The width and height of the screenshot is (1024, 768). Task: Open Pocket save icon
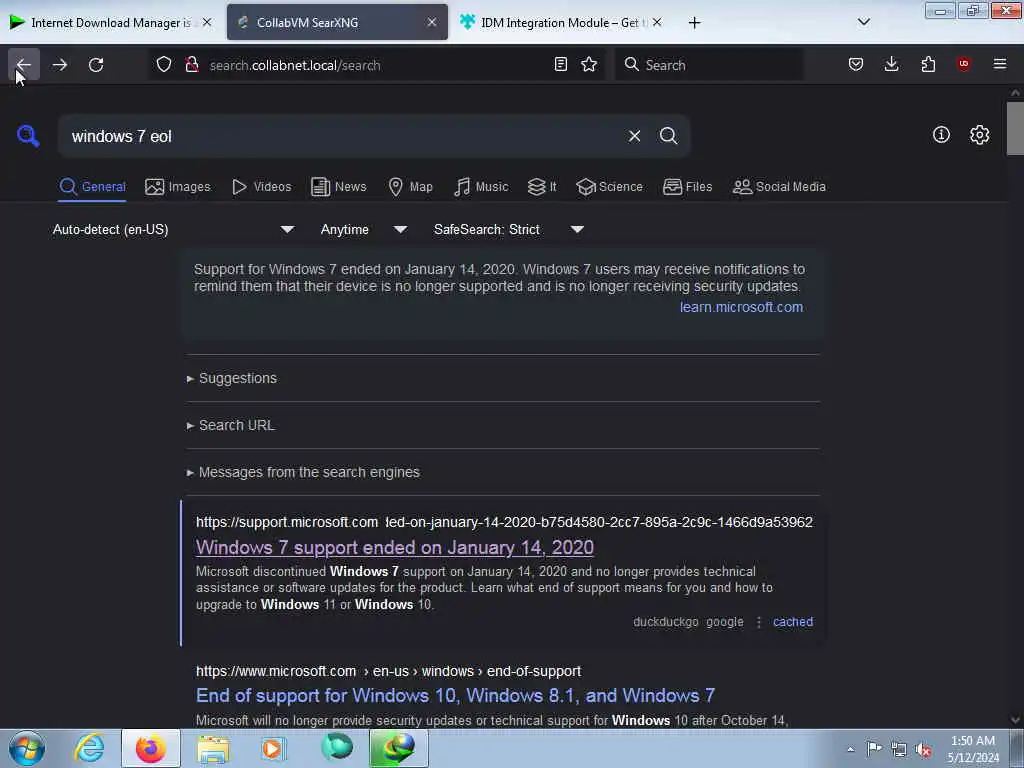tap(856, 65)
